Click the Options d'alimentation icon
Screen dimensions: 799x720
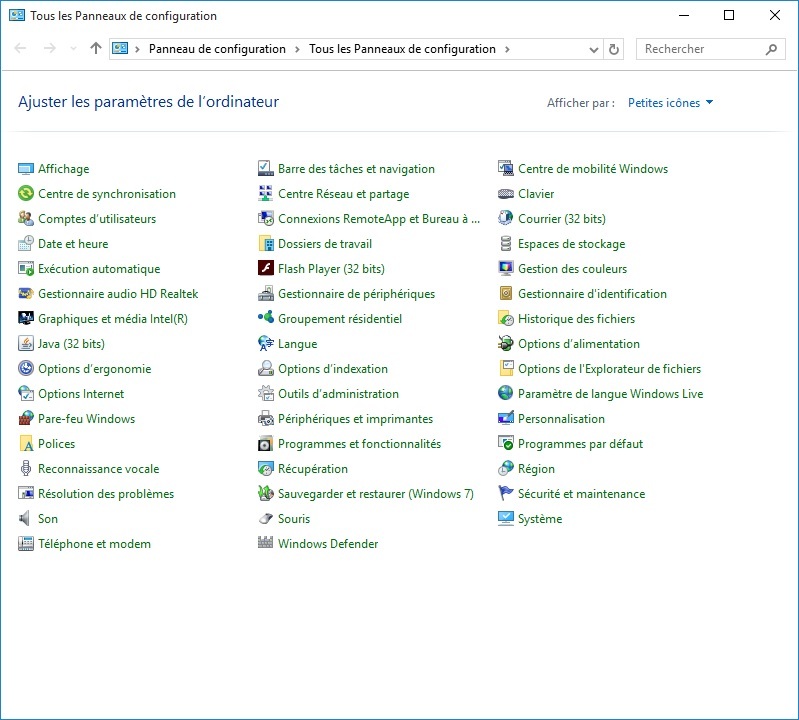pos(505,343)
